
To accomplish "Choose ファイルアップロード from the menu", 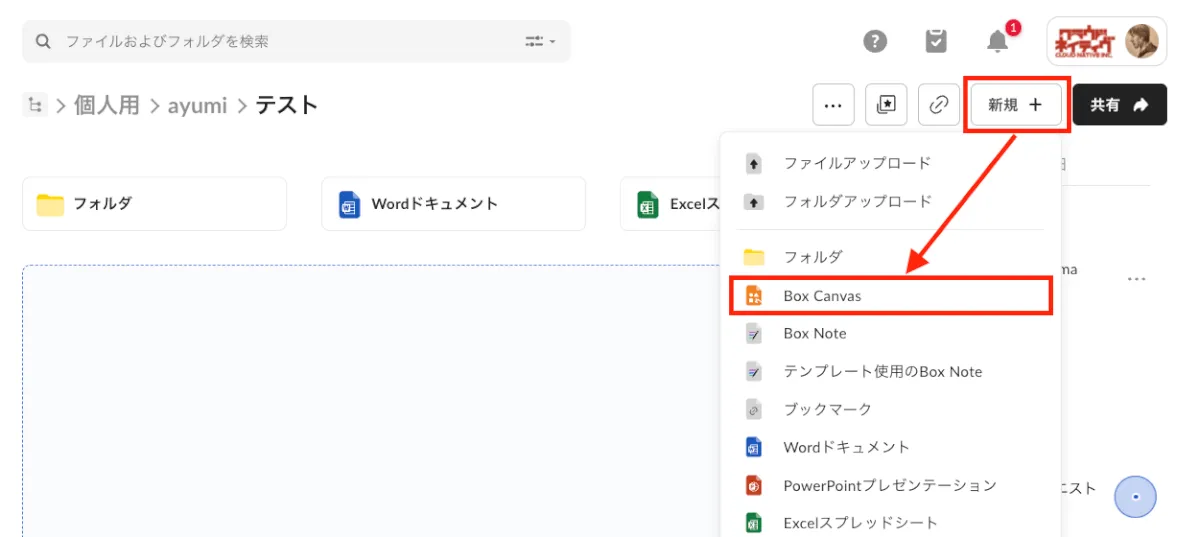I will click(856, 163).
